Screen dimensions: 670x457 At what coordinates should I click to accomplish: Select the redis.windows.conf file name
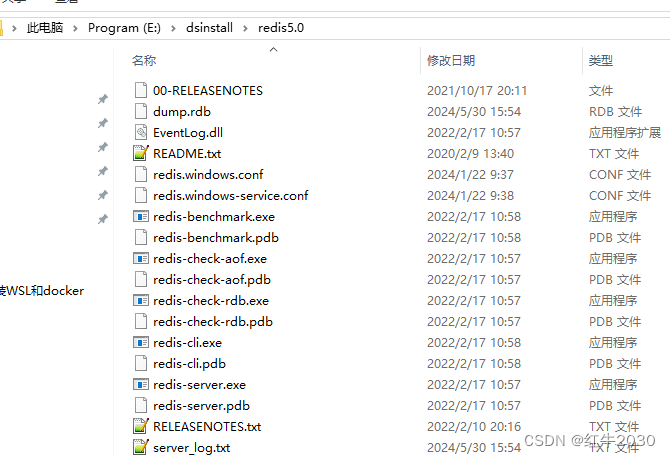[x=208, y=174]
